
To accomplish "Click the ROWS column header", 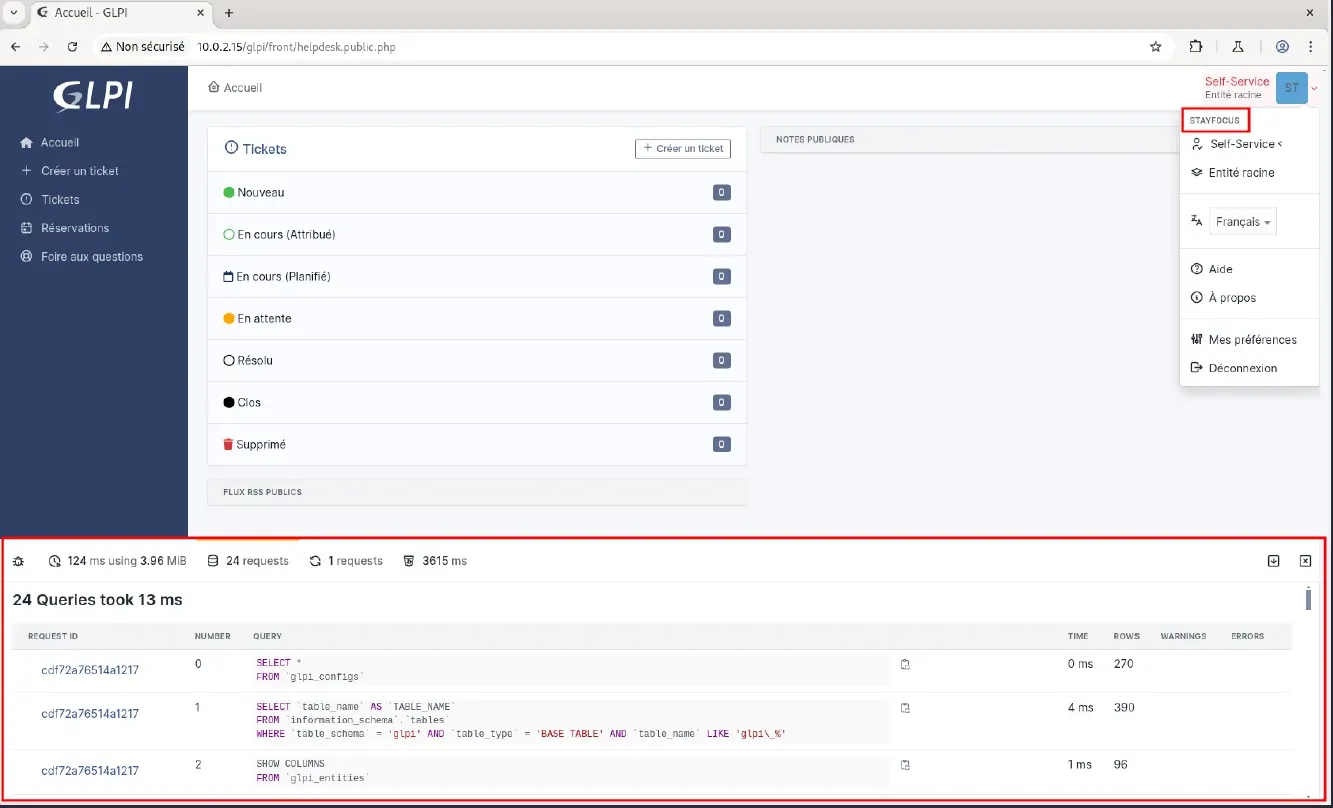I will [1126, 636].
